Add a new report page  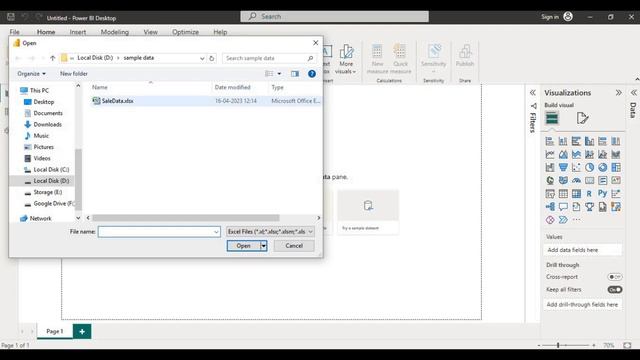[82, 331]
